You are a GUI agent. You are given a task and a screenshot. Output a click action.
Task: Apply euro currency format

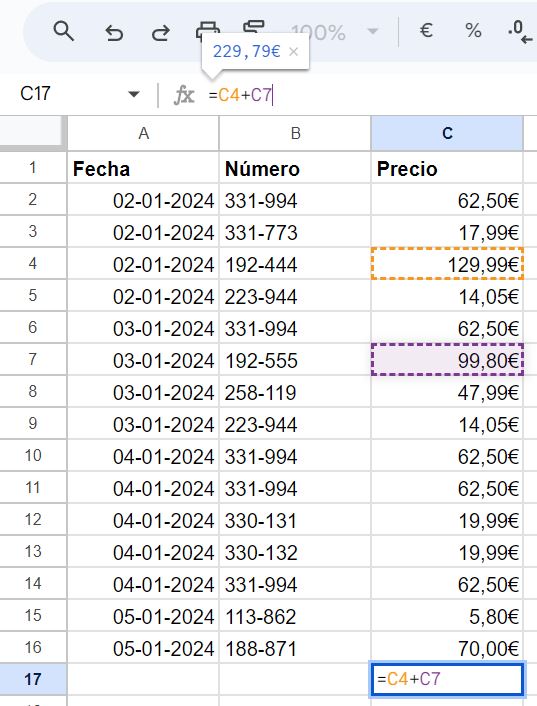point(426,31)
